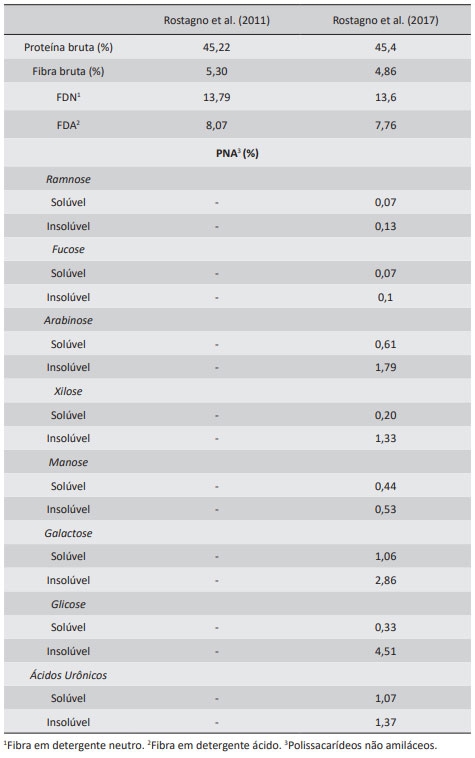Select the Proteína bruta (%) row label
Viewport: 475px width, 758px height.
[68, 47]
